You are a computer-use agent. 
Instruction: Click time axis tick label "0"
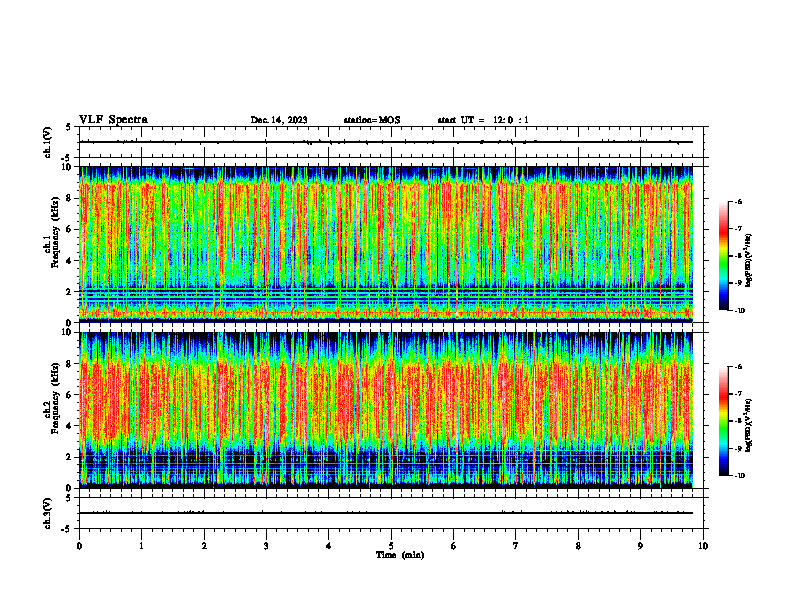(x=79, y=546)
